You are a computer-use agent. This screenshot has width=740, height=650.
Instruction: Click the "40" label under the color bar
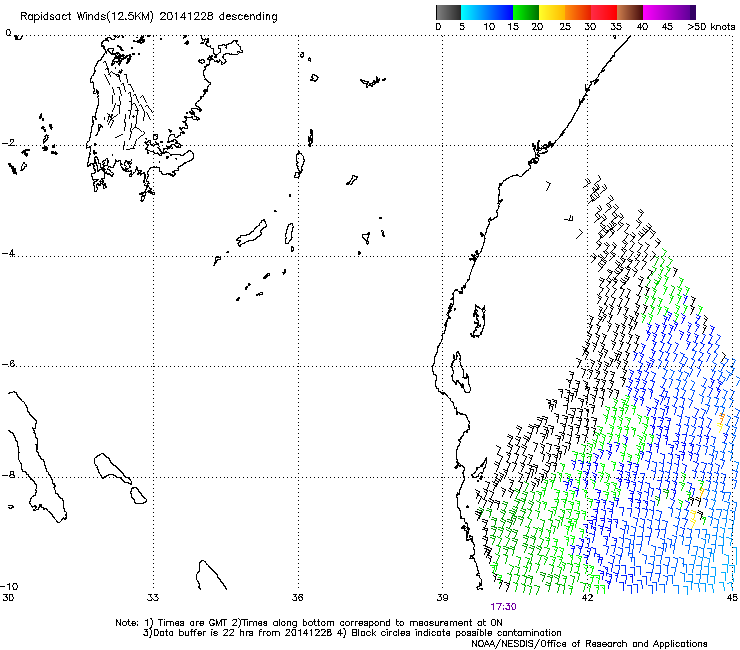coord(642,27)
